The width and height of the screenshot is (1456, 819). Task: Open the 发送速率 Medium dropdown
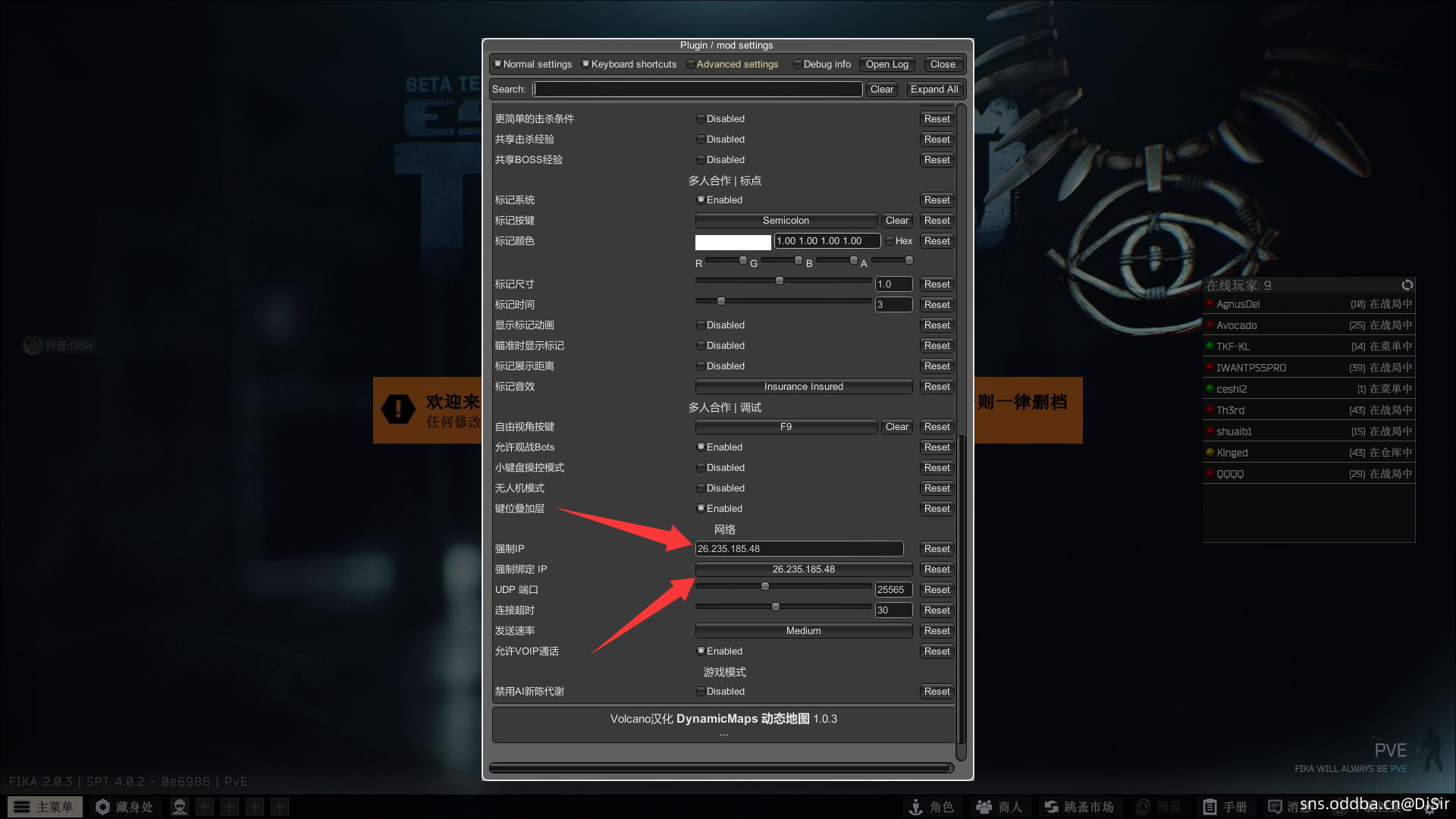click(x=803, y=631)
